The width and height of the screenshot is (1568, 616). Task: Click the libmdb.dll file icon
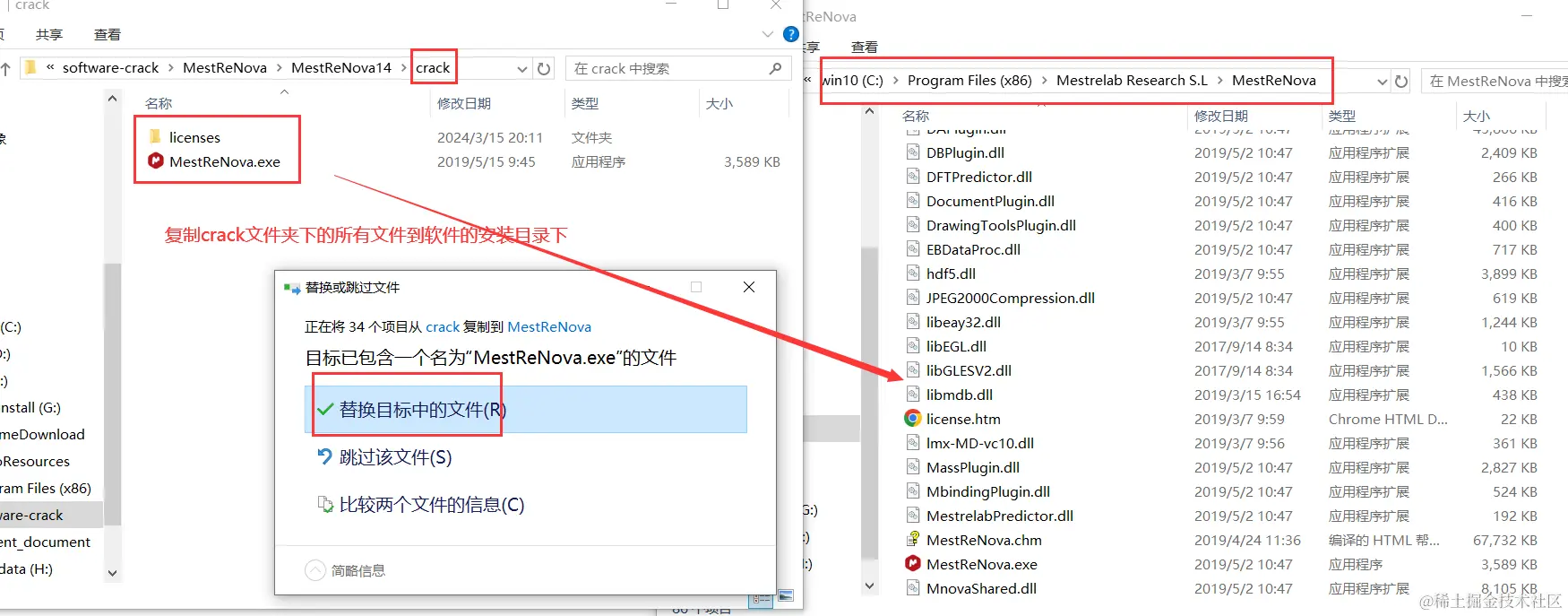912,394
